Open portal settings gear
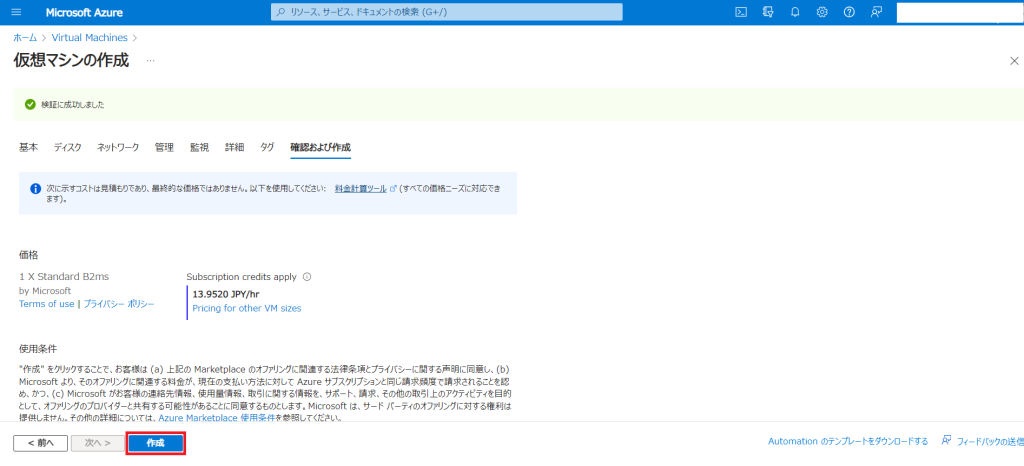1024x466 pixels. (822, 12)
